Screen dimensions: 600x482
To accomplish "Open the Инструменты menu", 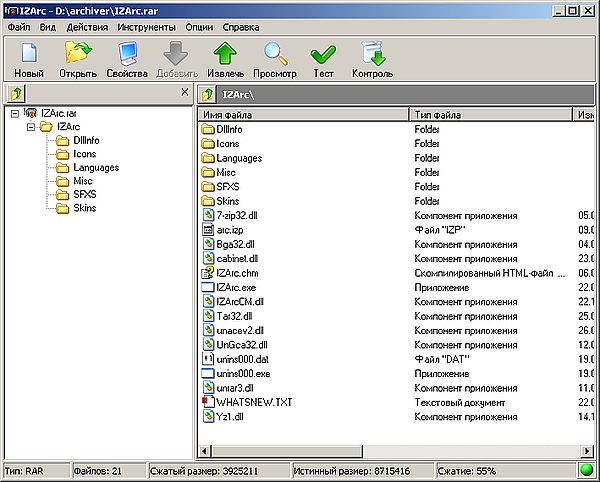I will coord(147,28).
